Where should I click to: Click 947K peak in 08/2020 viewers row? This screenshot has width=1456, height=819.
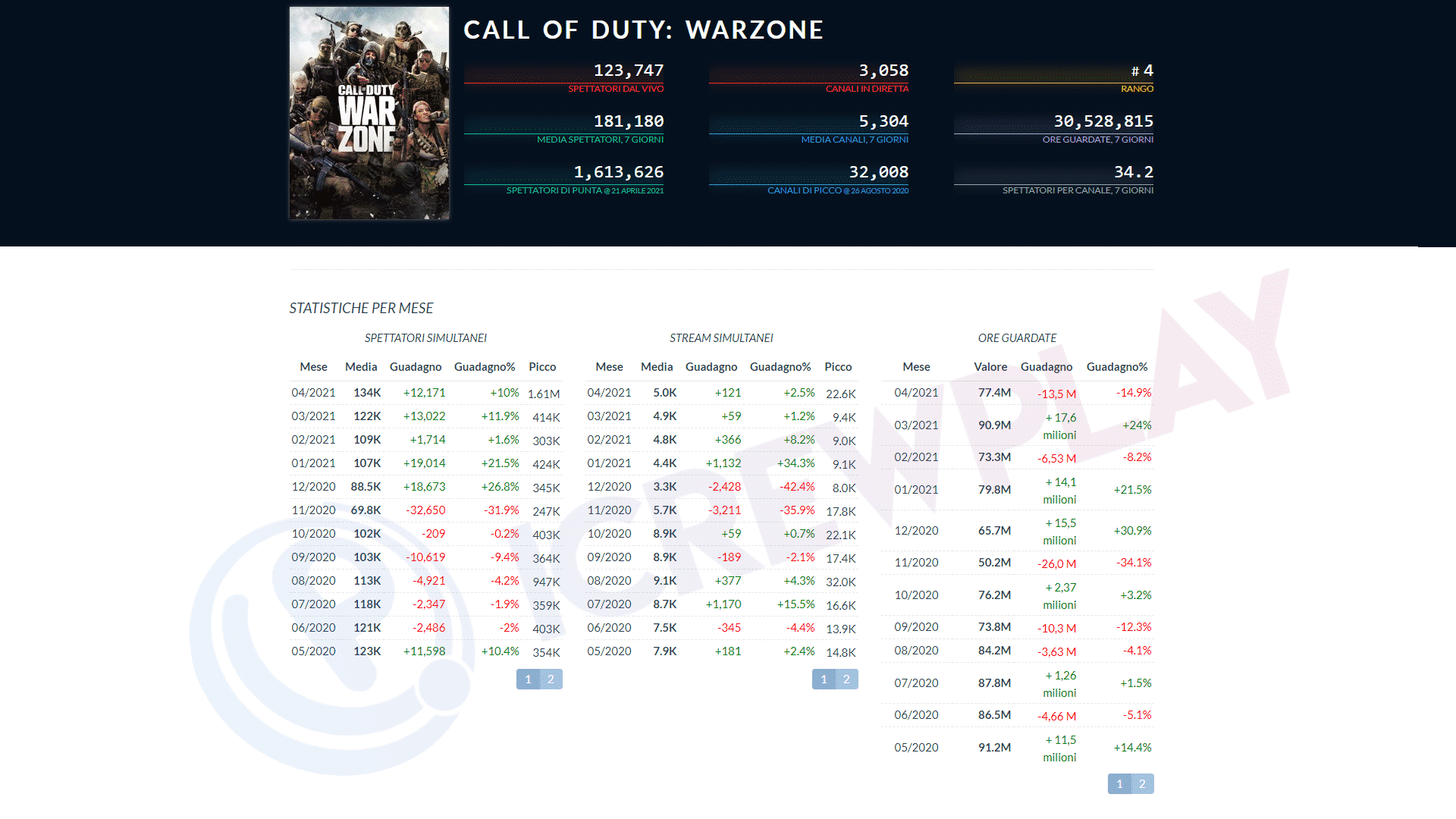(546, 582)
